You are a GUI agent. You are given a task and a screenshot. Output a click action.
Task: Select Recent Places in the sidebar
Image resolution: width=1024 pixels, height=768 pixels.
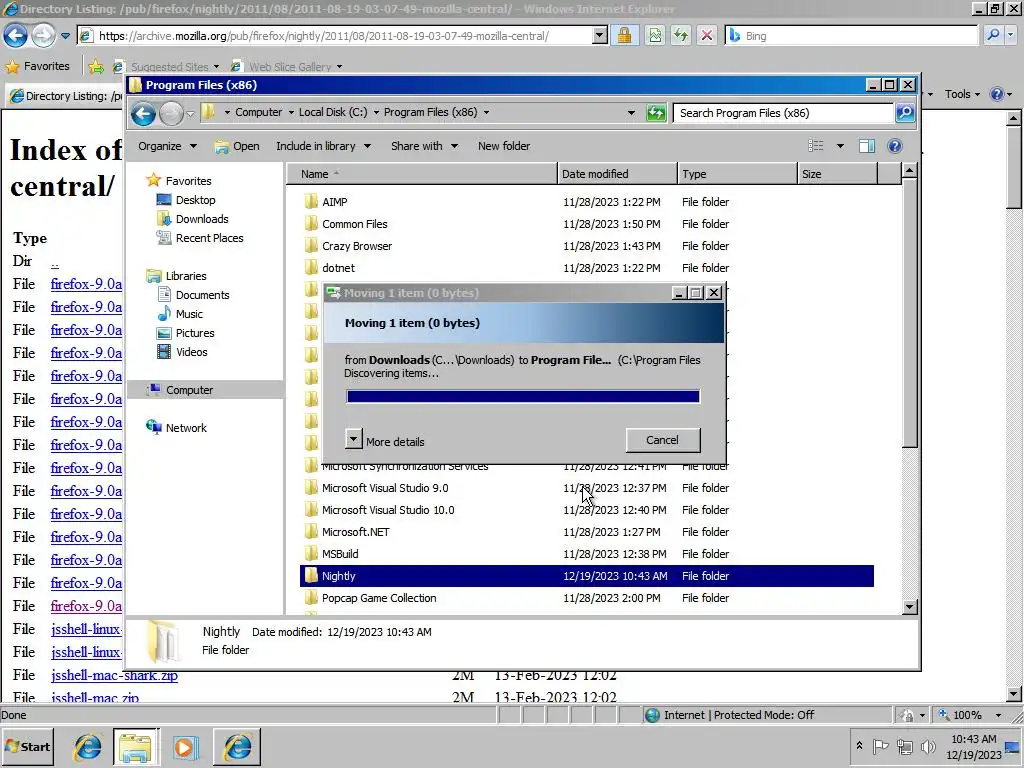coord(209,238)
